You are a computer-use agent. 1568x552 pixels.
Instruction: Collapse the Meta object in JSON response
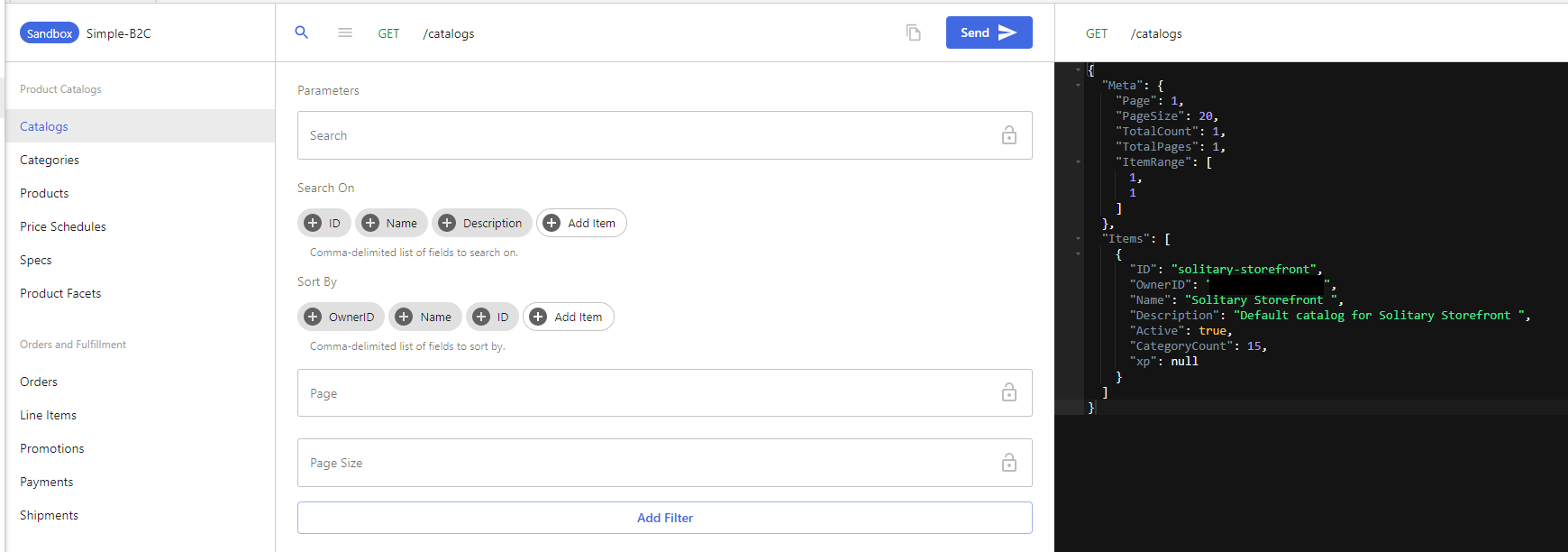click(1078, 86)
